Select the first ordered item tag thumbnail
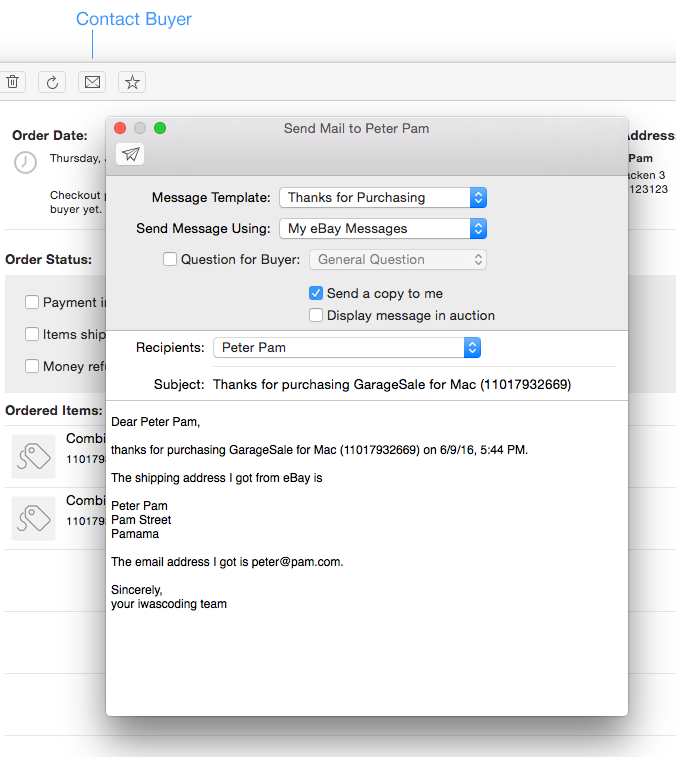 click(x=33, y=456)
